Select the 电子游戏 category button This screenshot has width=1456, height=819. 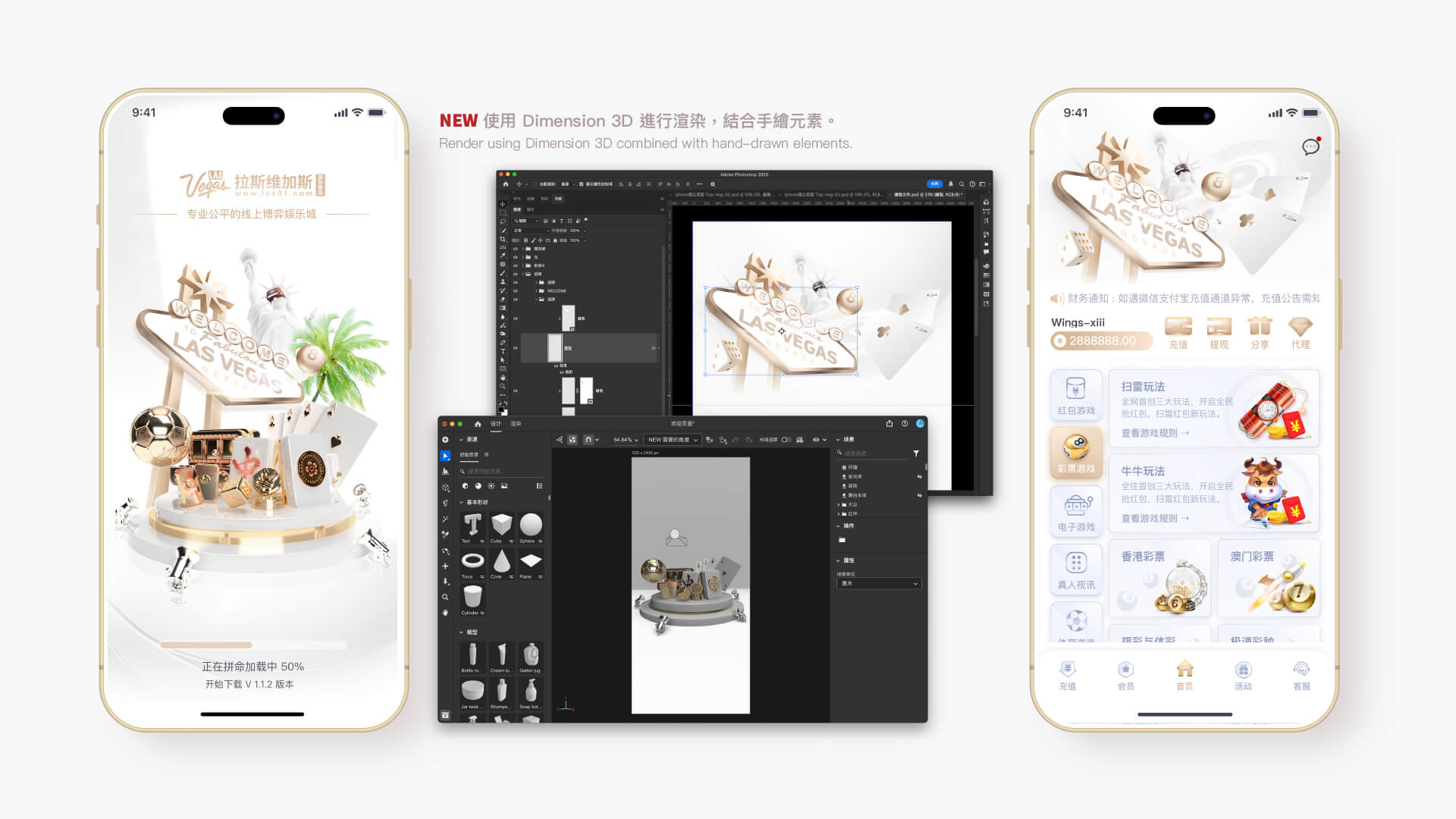pyautogui.click(x=1076, y=512)
